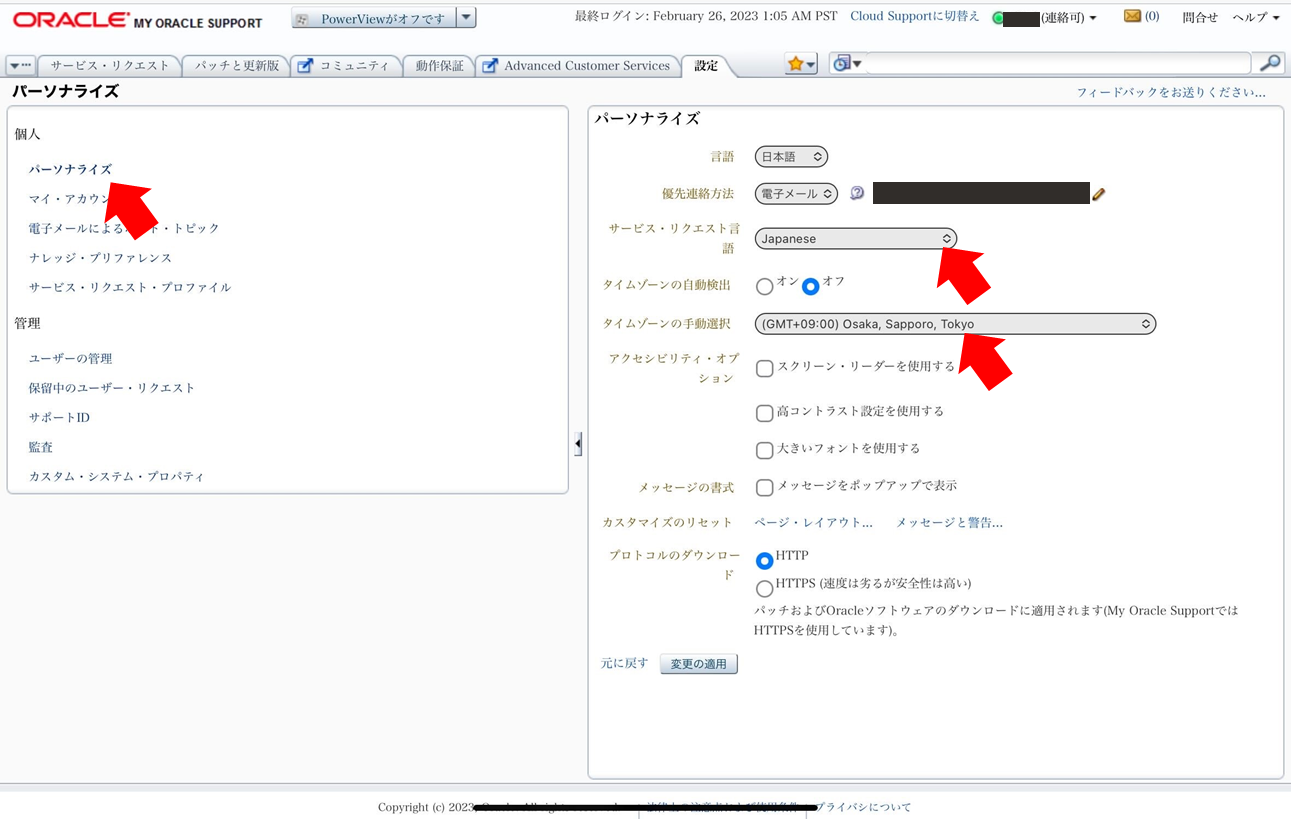Select the 設定 tab
This screenshot has height=819, width=1291.
[706, 66]
